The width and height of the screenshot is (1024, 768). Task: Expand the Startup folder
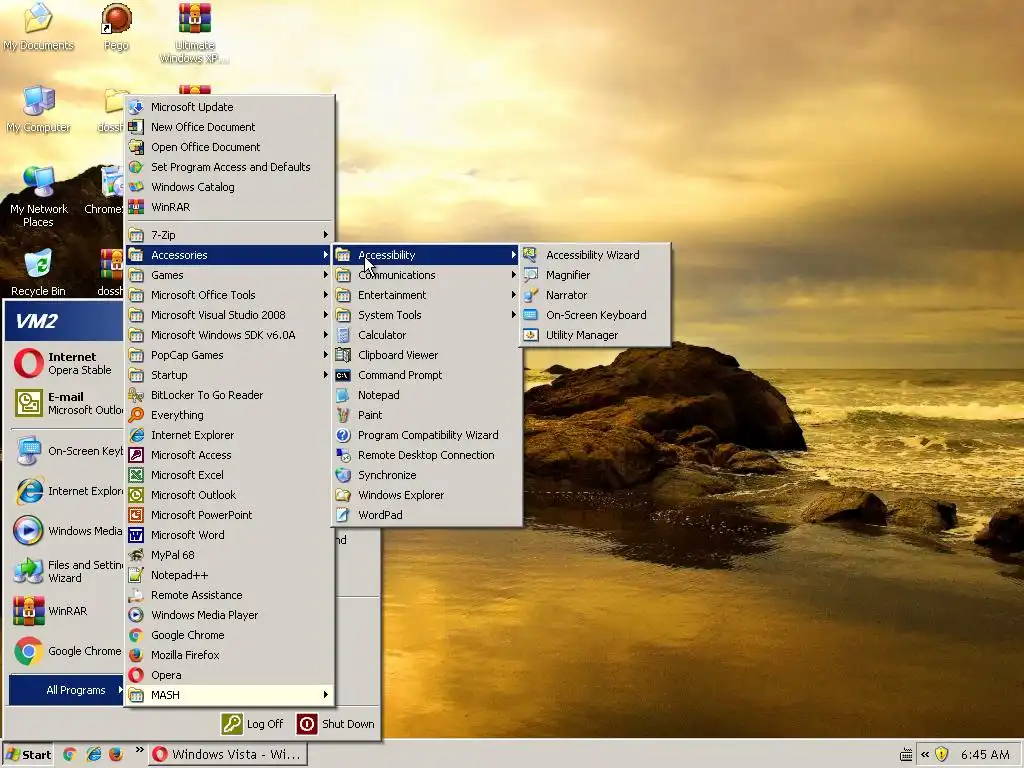pyautogui.click(x=229, y=375)
